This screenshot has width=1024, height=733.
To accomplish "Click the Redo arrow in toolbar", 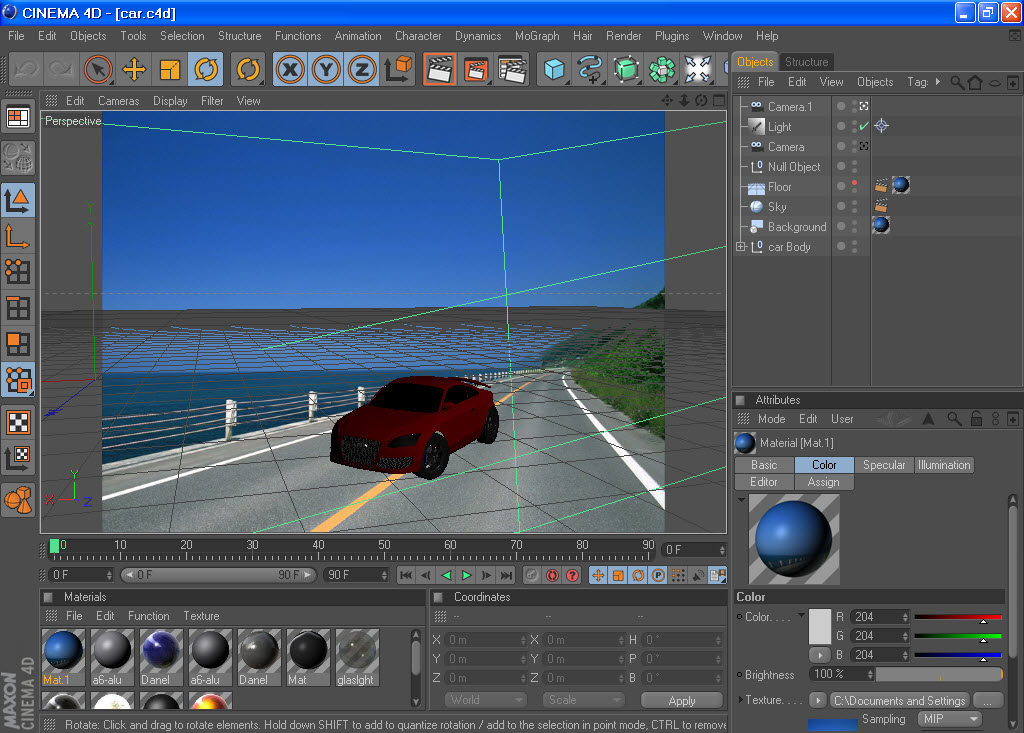I will click(x=62, y=69).
